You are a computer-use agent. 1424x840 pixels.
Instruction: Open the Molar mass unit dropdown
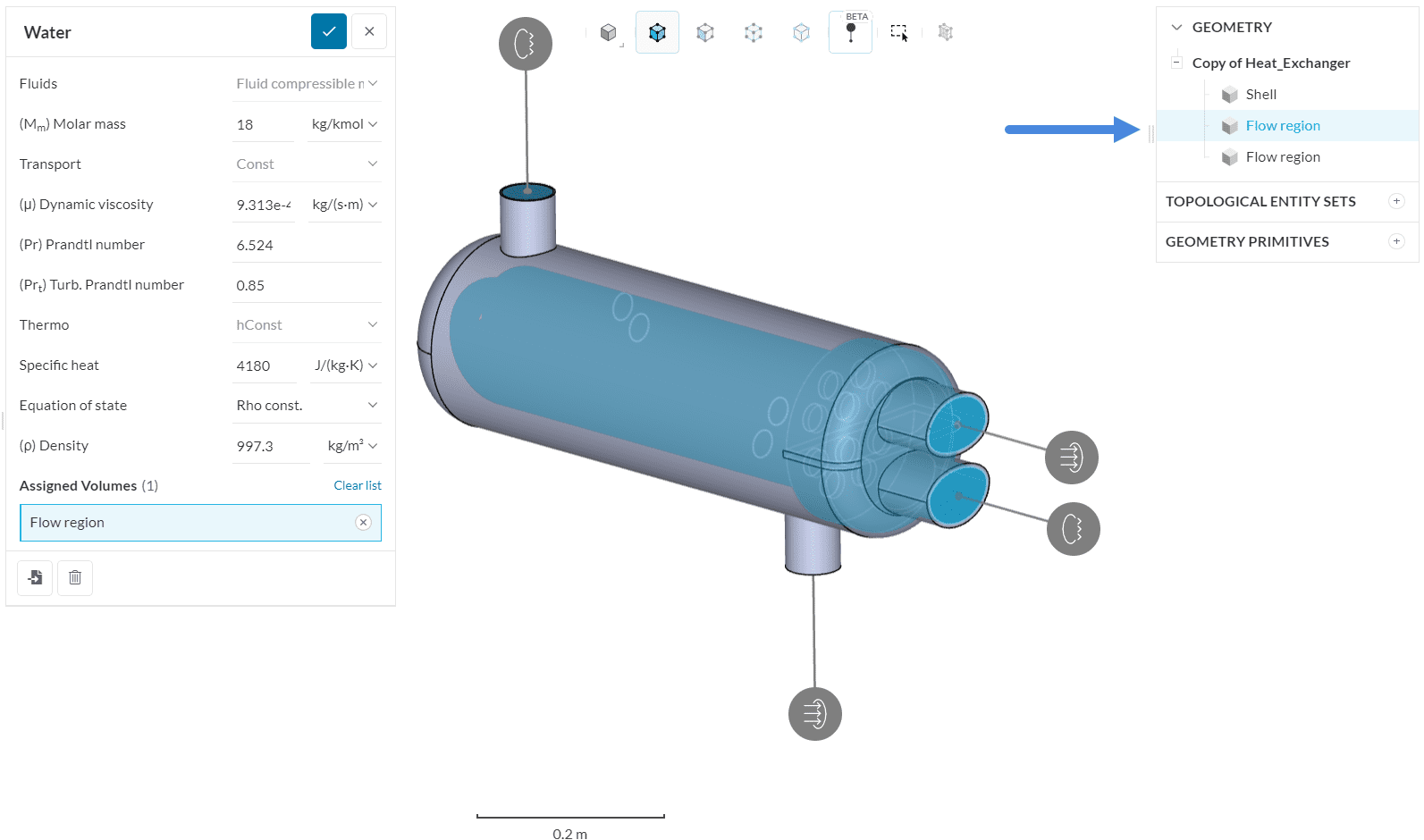(x=344, y=124)
